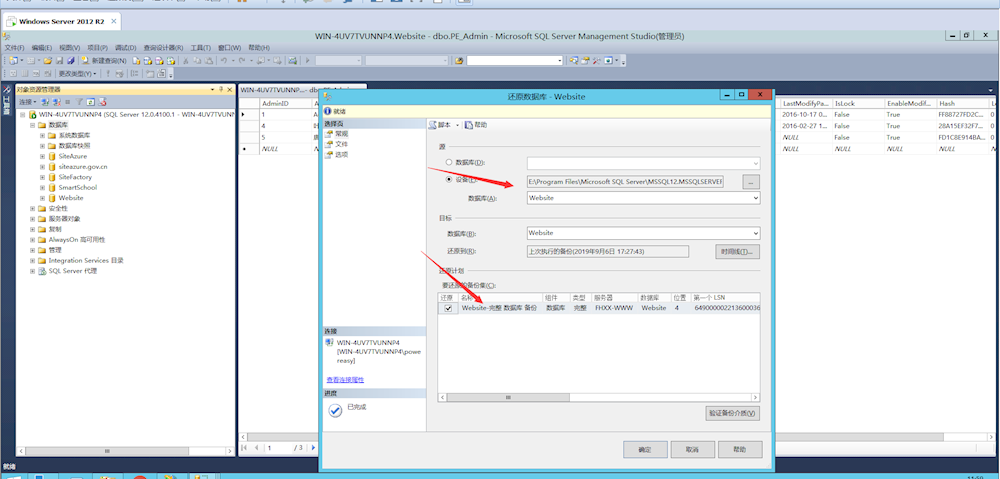
Task: Expand the 安全性 (Security) tree node
Action: click(32, 208)
